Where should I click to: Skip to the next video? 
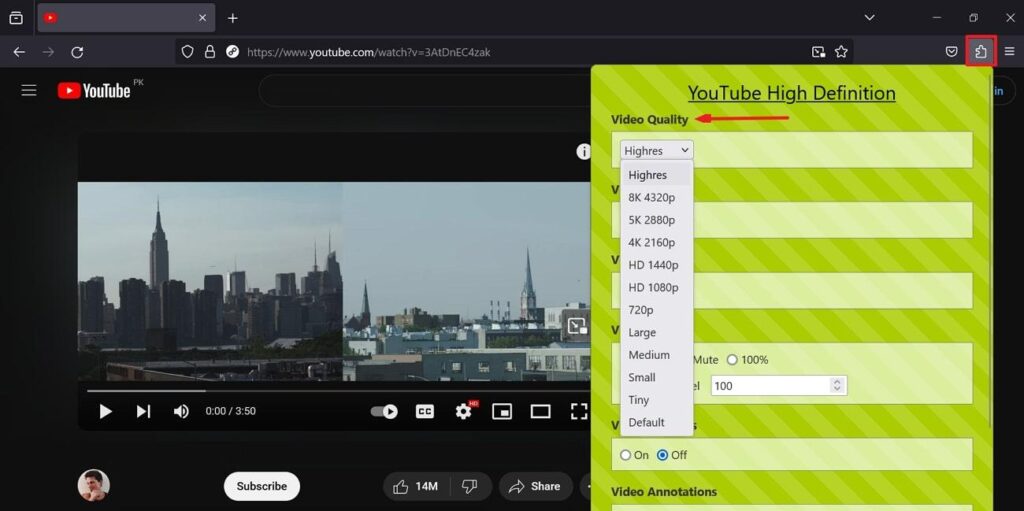[143, 411]
